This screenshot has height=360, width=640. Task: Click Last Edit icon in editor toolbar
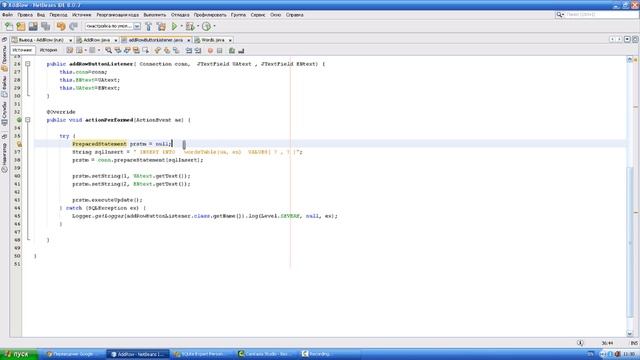click(70, 51)
